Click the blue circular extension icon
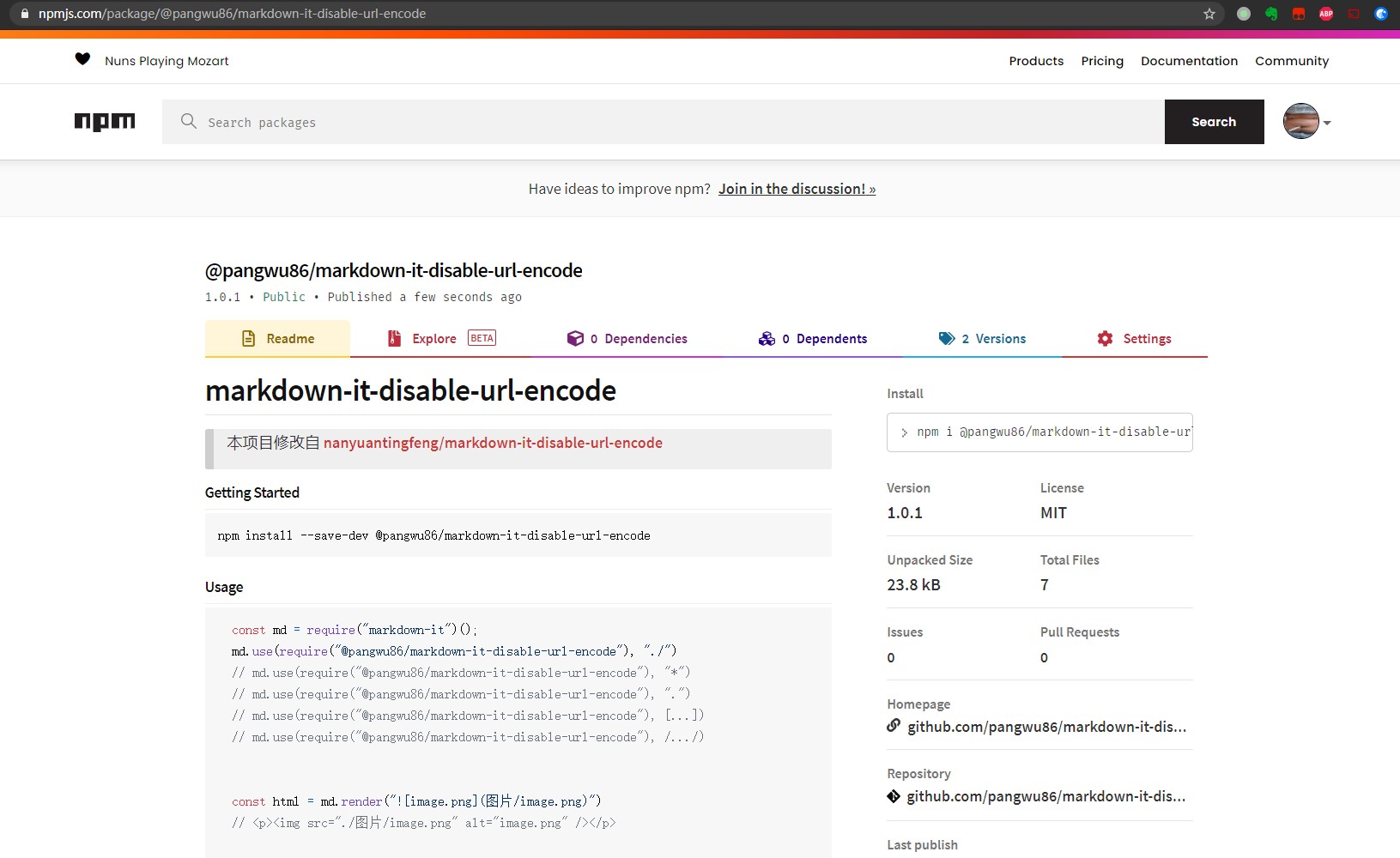 point(1381,14)
